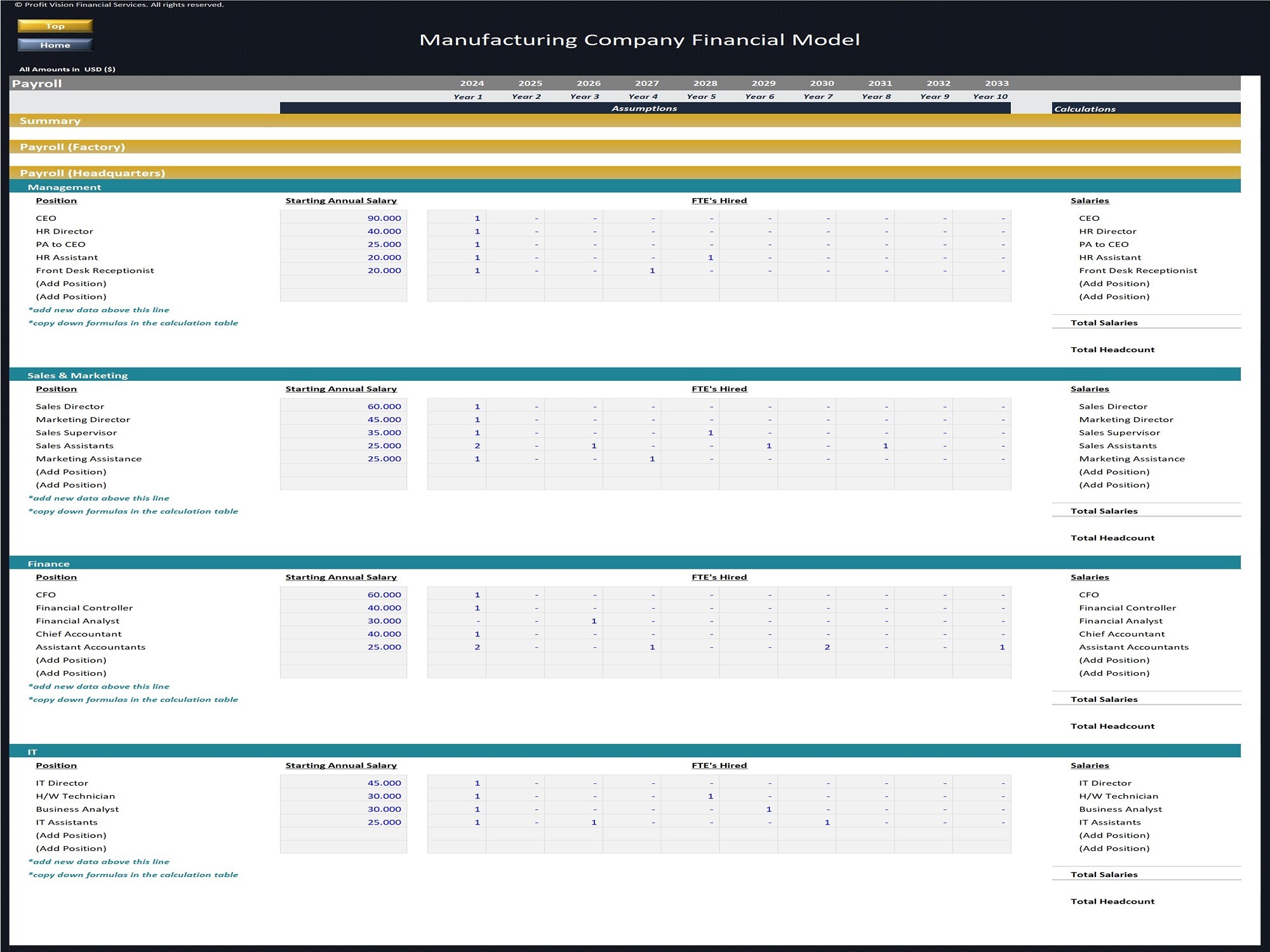Click All Amounts in USD ($) label
Image resolution: width=1270 pixels, height=952 pixels.
pyautogui.click(x=67, y=69)
